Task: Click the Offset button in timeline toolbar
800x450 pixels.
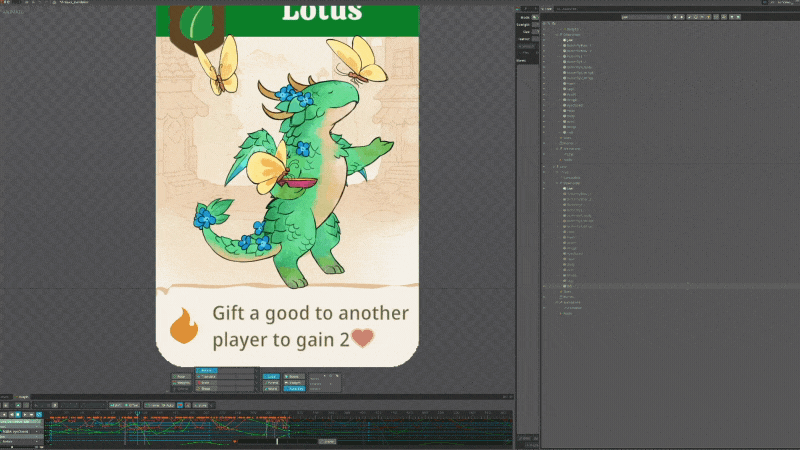Action: click(x=132, y=405)
